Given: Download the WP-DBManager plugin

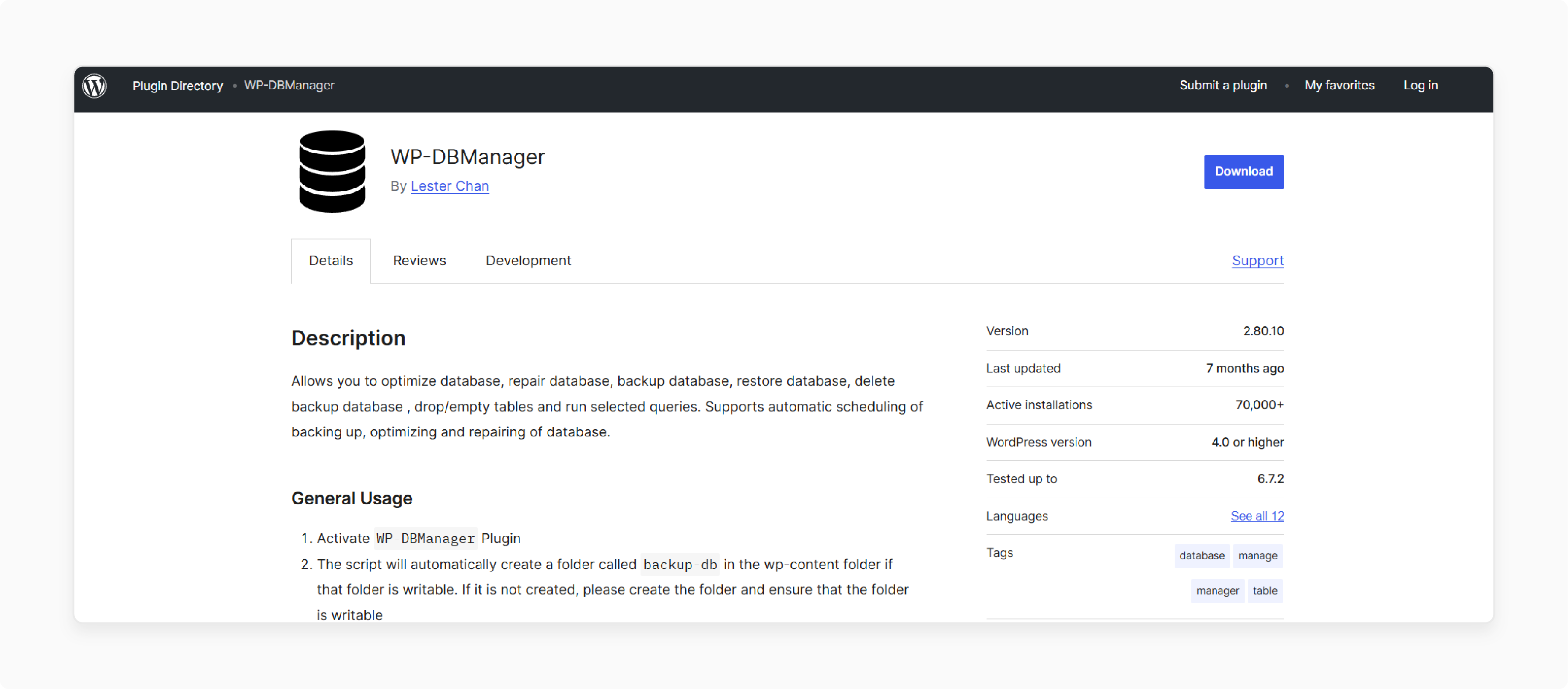Looking at the screenshot, I should tap(1243, 172).
